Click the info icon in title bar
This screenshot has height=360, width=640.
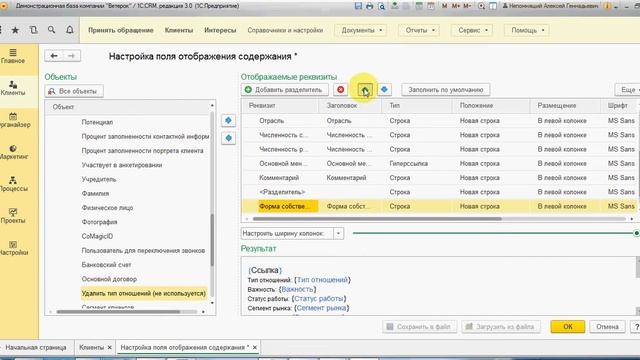pyautogui.click(x=607, y=6)
